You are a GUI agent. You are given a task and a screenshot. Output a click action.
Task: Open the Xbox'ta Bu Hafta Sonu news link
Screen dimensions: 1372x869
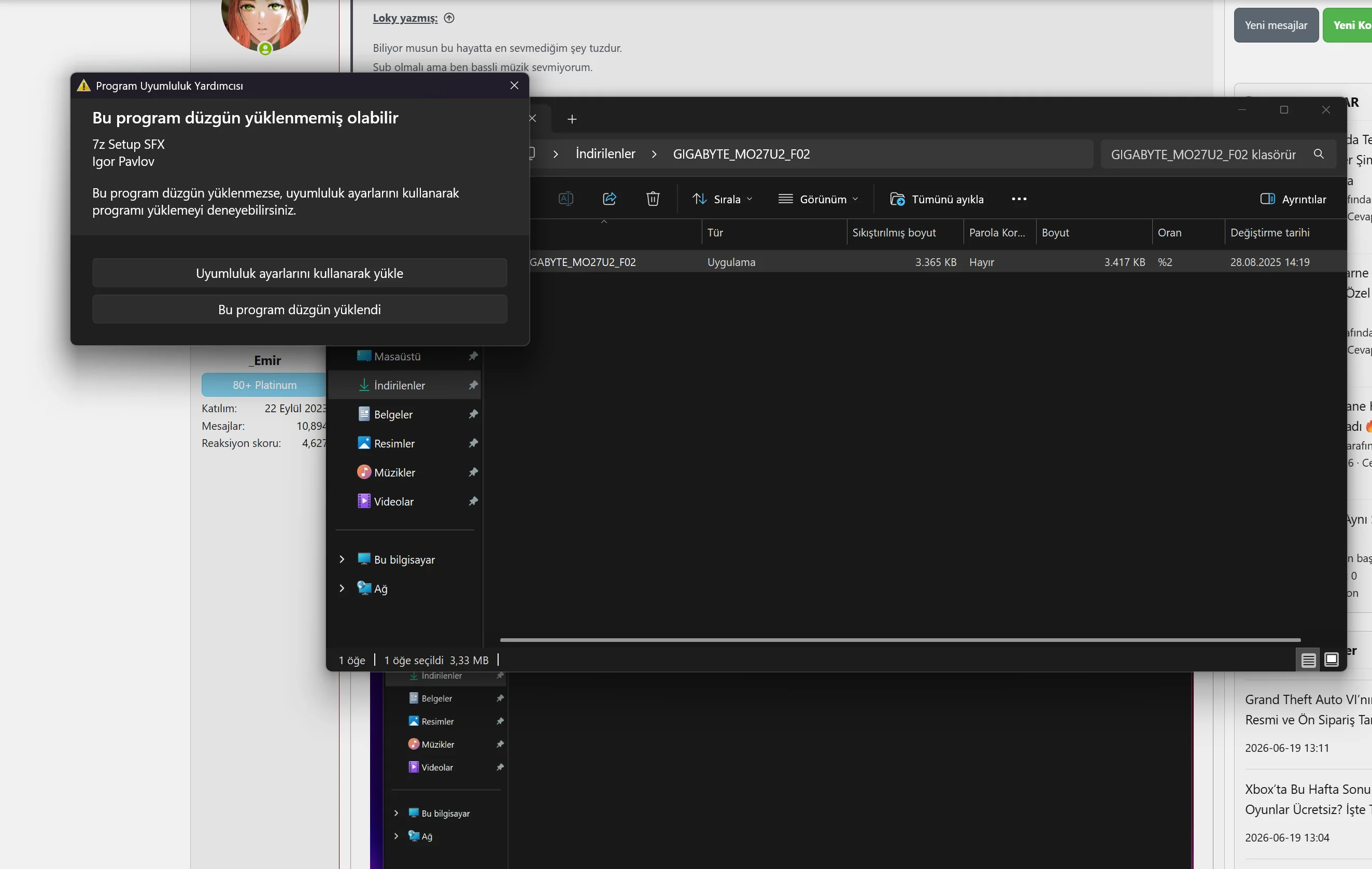[1308, 800]
